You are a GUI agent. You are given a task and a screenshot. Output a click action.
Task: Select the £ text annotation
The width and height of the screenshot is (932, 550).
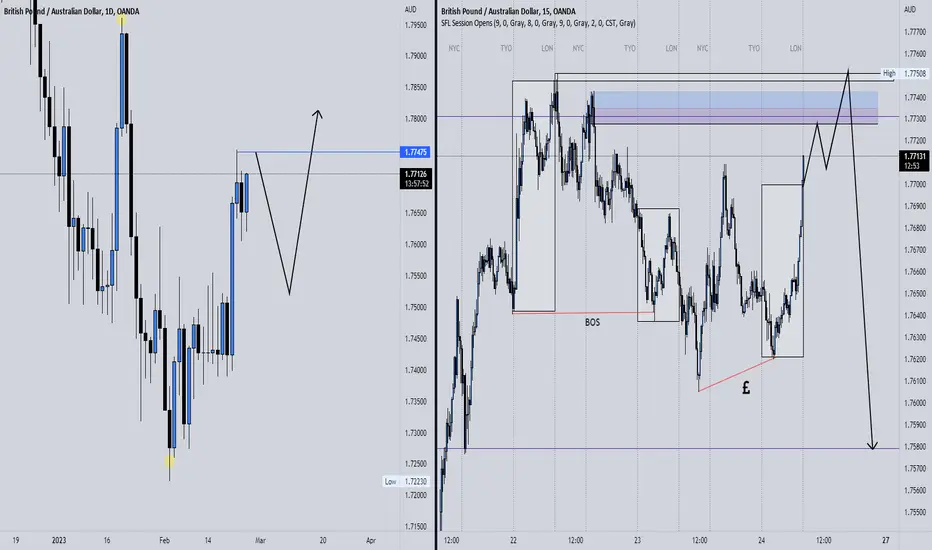coord(746,388)
